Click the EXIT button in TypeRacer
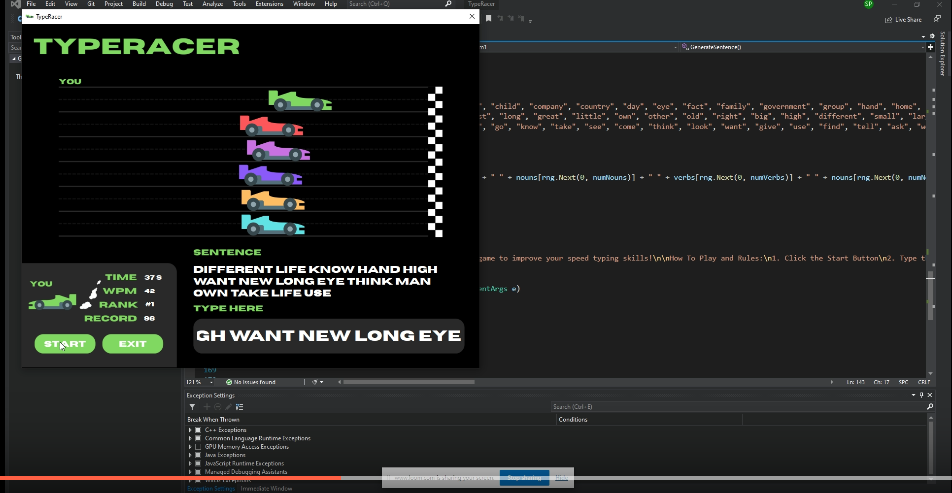Viewport: 952px width, 493px height. 132,344
